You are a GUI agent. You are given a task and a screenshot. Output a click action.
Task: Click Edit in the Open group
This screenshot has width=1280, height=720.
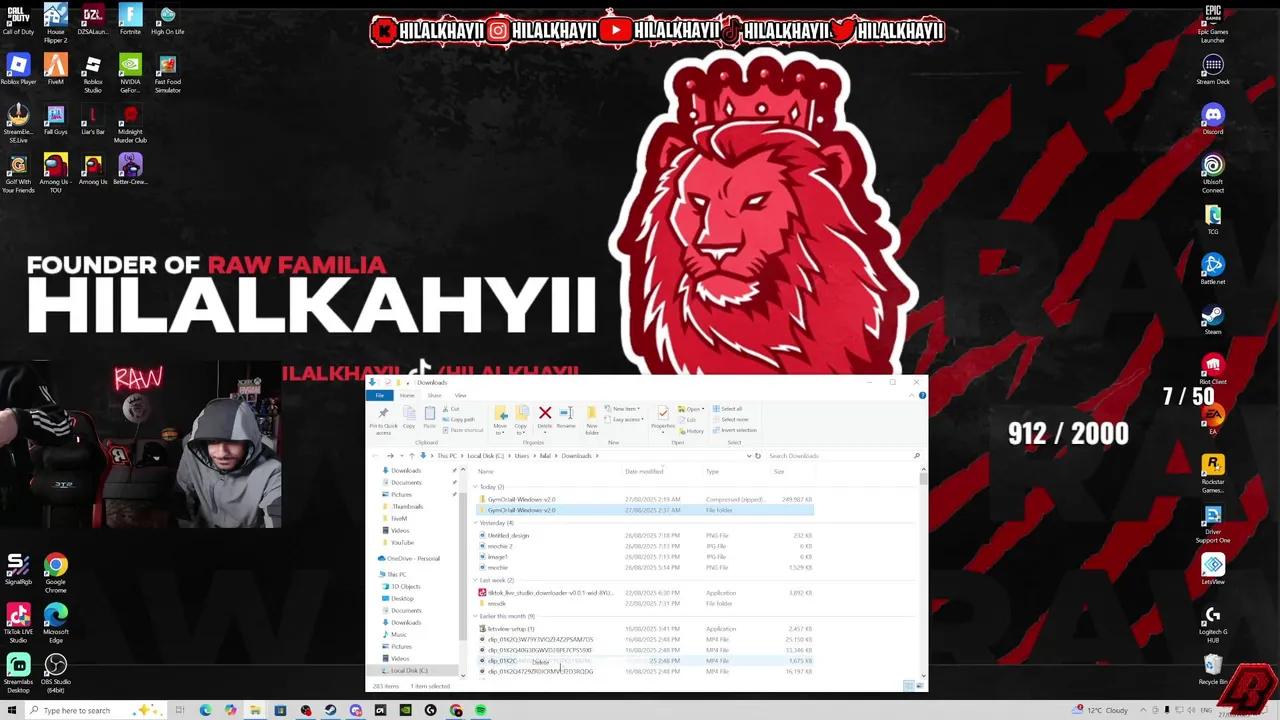(687, 420)
